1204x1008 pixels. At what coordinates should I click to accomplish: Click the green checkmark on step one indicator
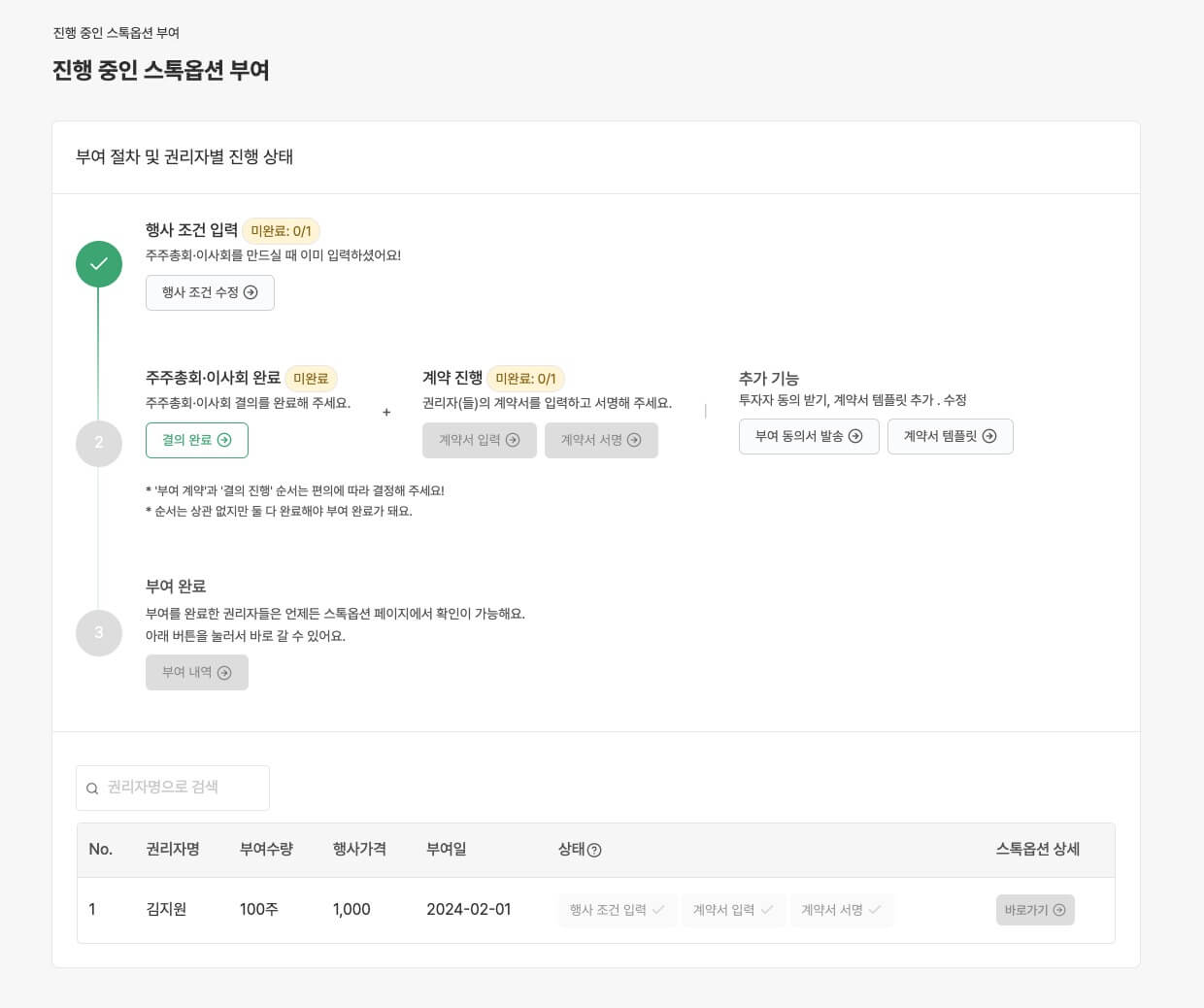click(98, 263)
